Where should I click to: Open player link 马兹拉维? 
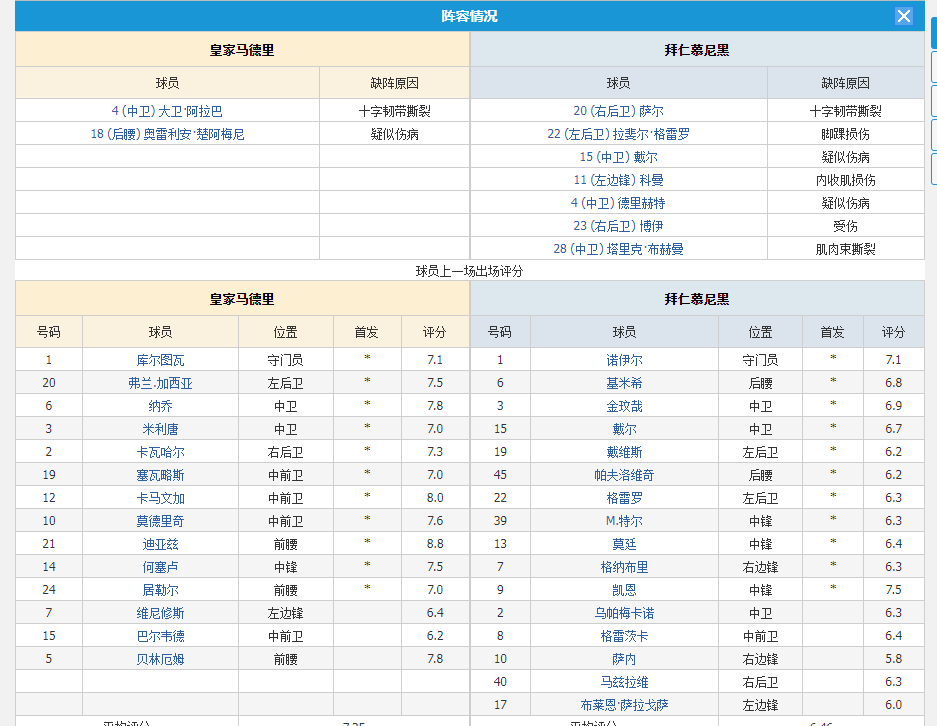coord(624,682)
